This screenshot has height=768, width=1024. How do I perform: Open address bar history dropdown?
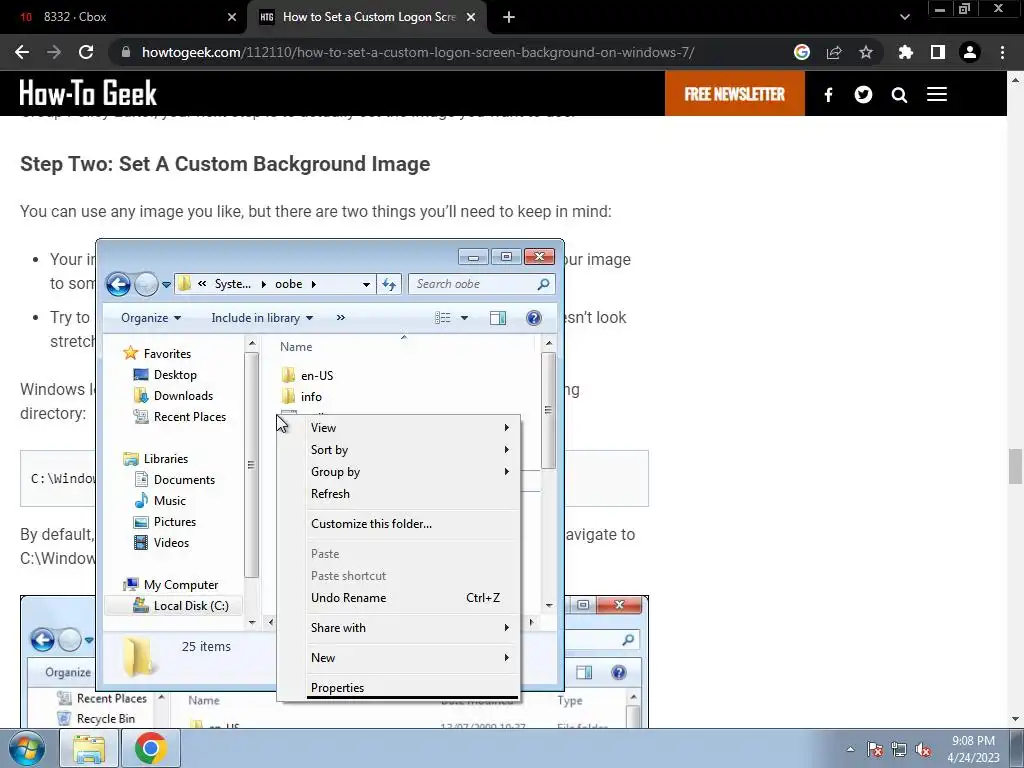tap(366, 284)
